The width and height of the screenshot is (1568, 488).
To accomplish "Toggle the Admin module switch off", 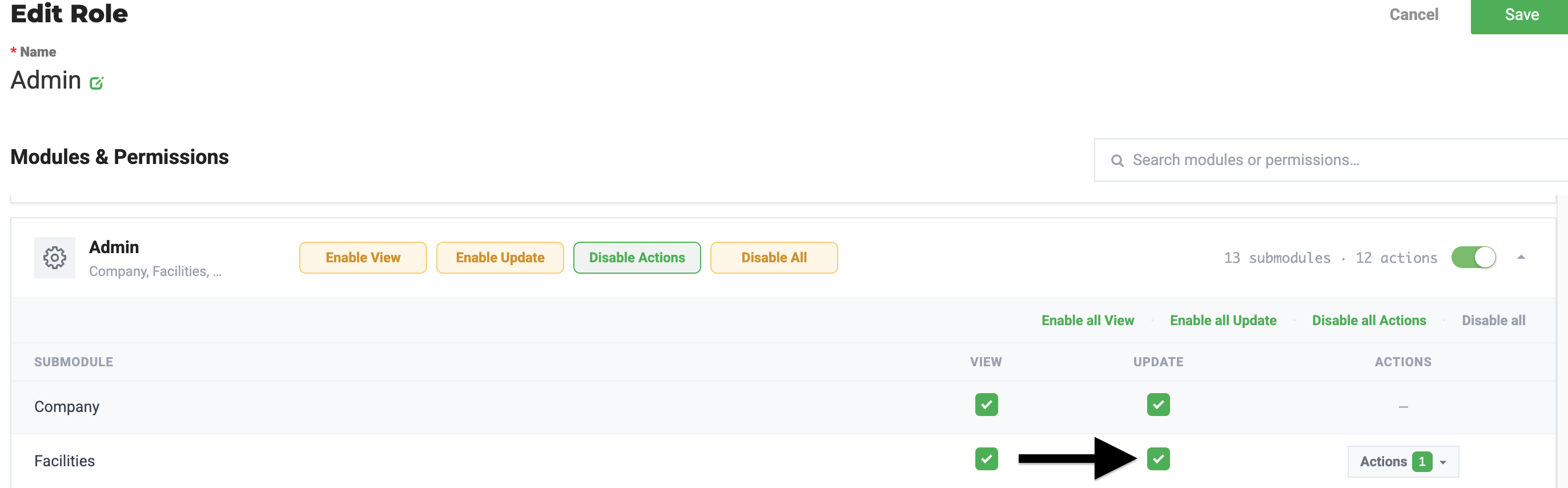I will [x=1473, y=257].
